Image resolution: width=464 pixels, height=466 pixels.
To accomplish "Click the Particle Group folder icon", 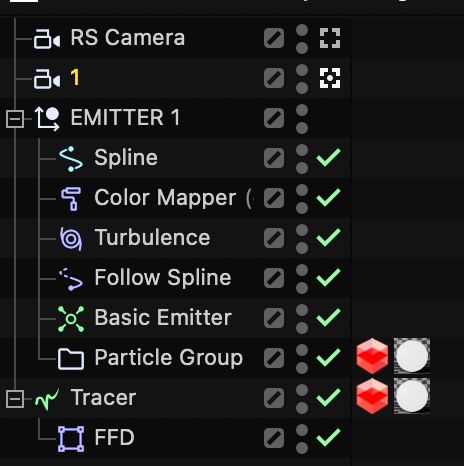I will [x=71, y=359].
